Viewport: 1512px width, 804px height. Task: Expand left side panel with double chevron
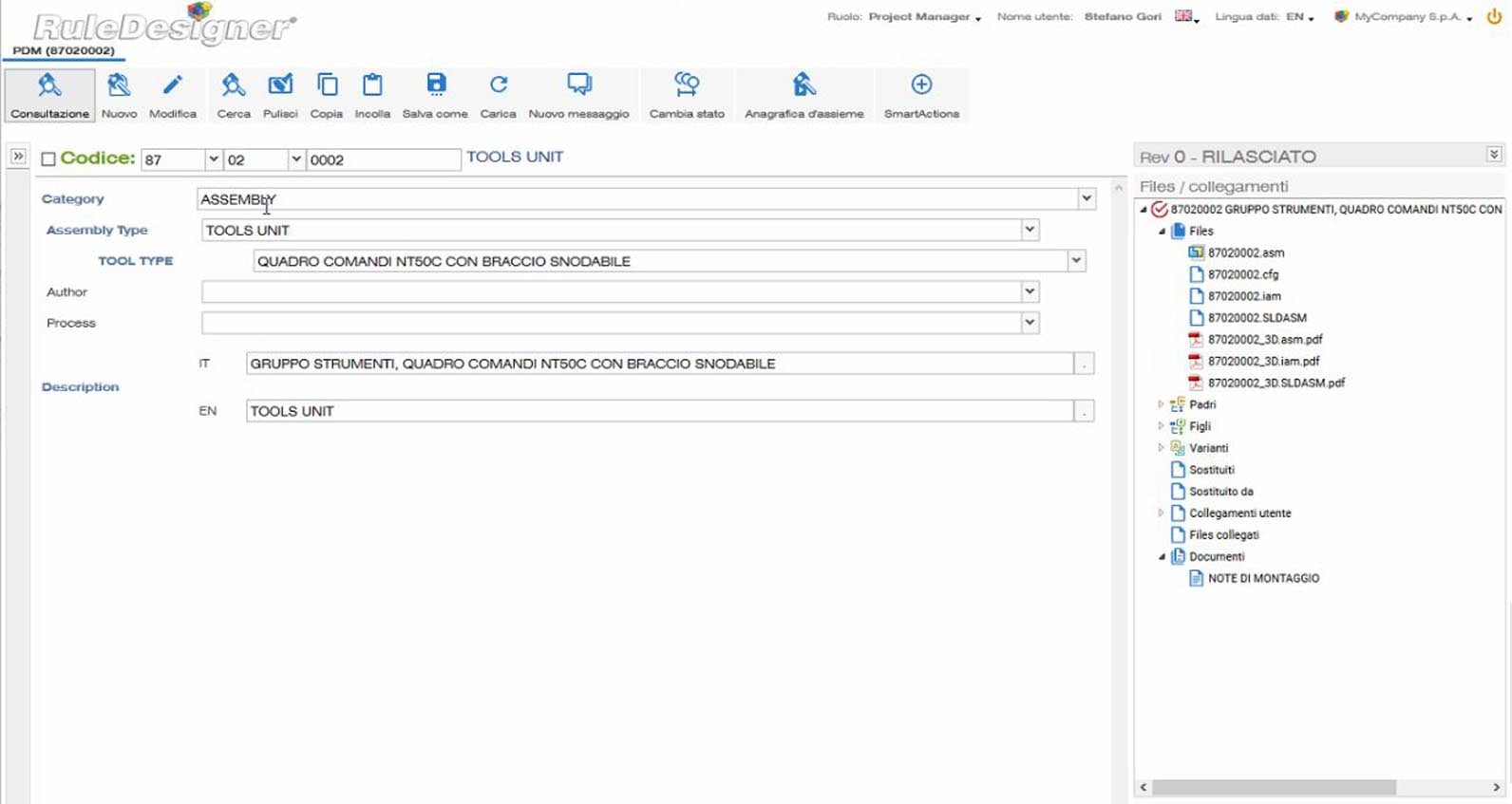(x=18, y=157)
